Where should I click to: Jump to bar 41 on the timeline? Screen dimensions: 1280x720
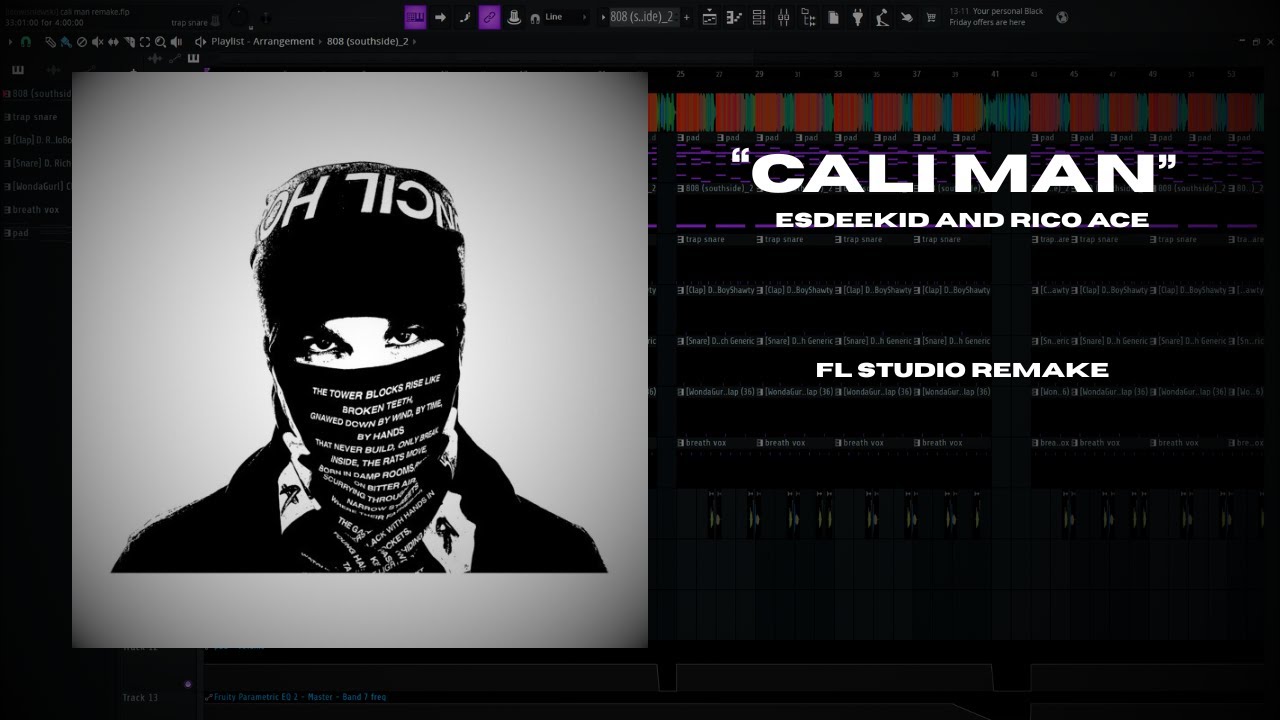coord(995,74)
